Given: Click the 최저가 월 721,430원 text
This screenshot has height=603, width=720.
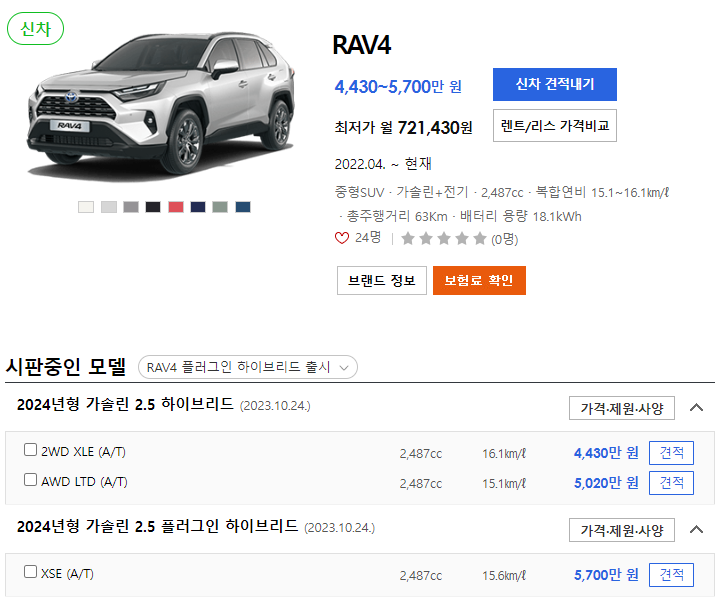Looking at the screenshot, I should coord(404,127).
